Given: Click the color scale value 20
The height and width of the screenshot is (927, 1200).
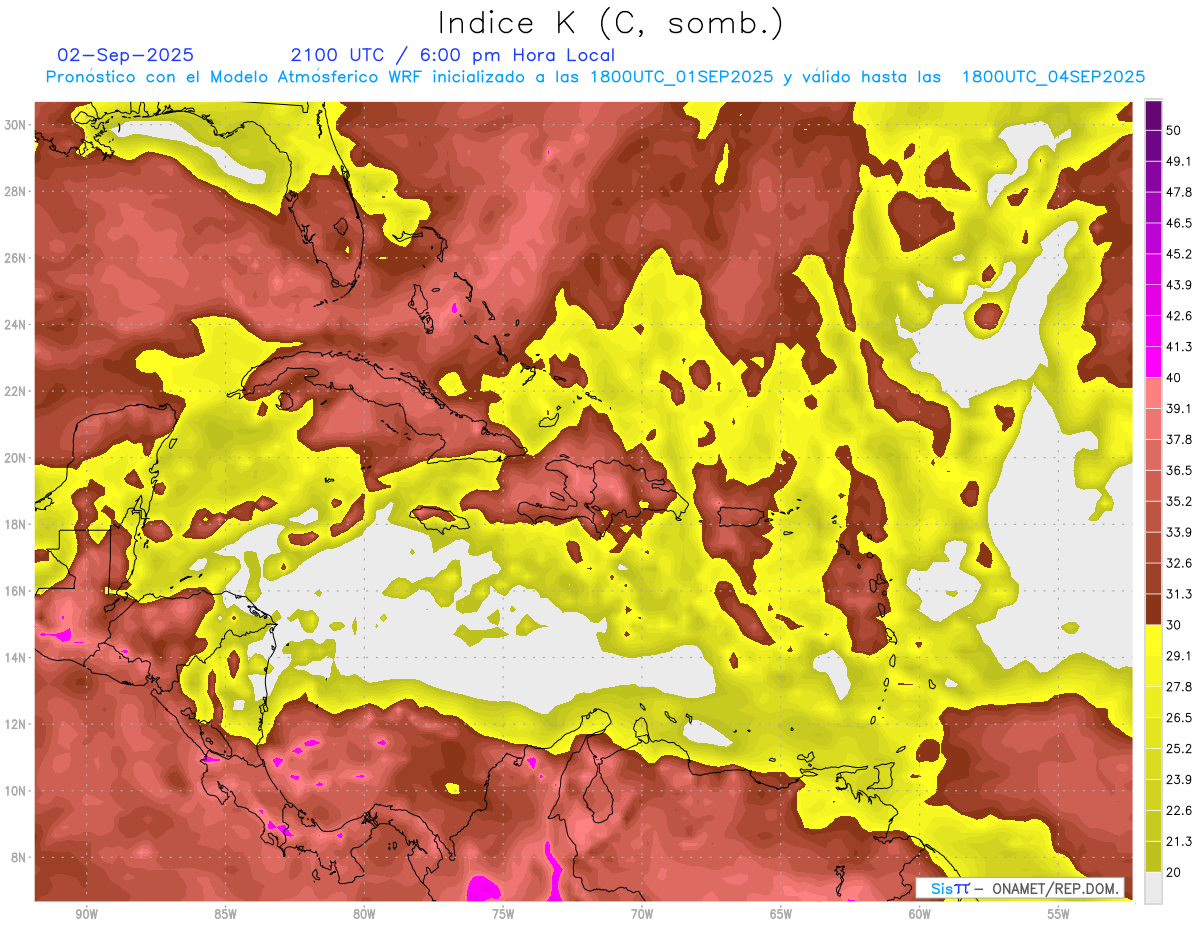Looking at the screenshot, I should [1174, 872].
